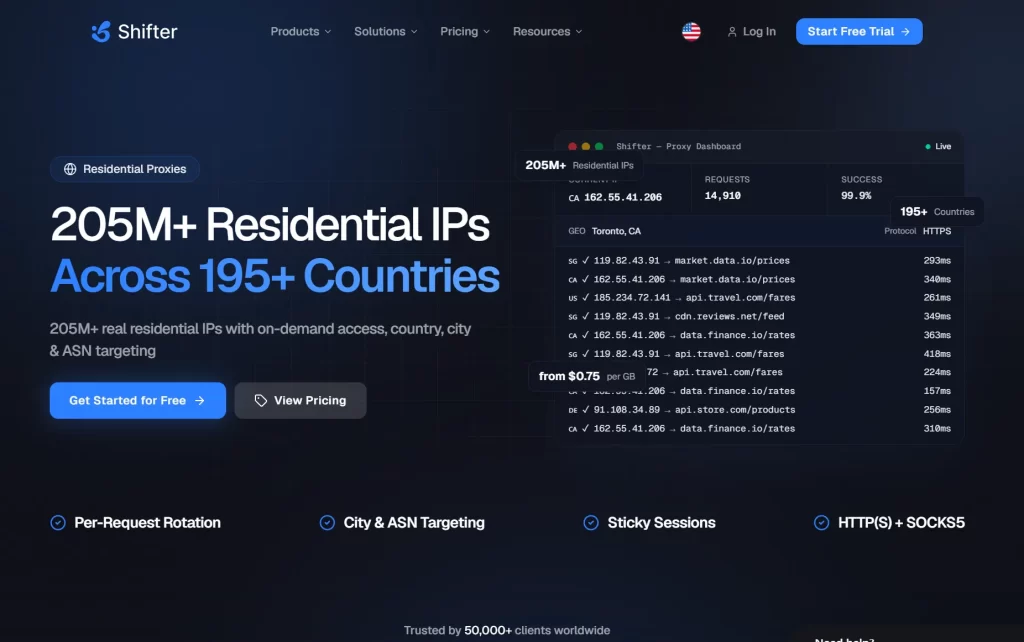Screen dimensions: 1024x642
Task: Click Get Started for Free button
Action: tap(138, 400)
